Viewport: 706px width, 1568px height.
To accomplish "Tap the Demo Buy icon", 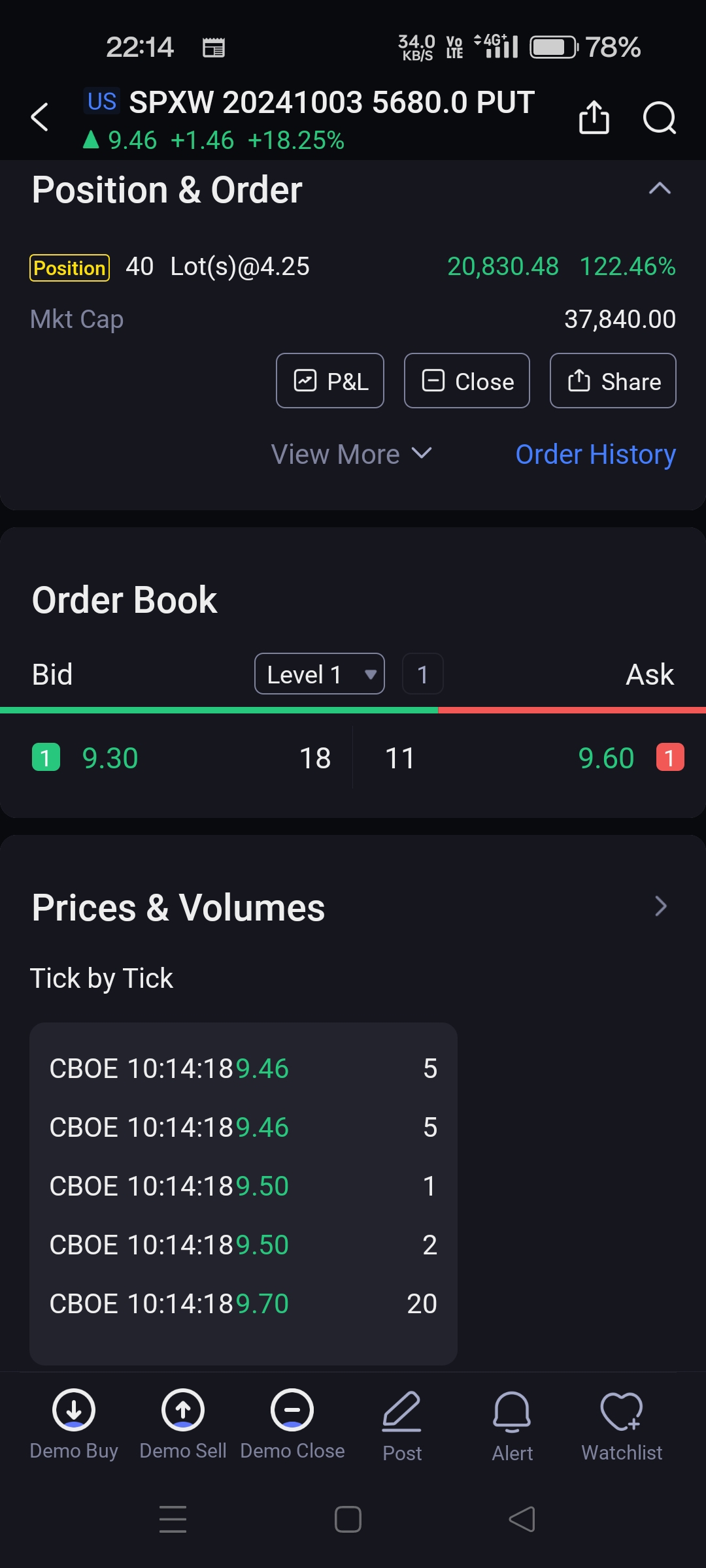I will click(x=74, y=1411).
